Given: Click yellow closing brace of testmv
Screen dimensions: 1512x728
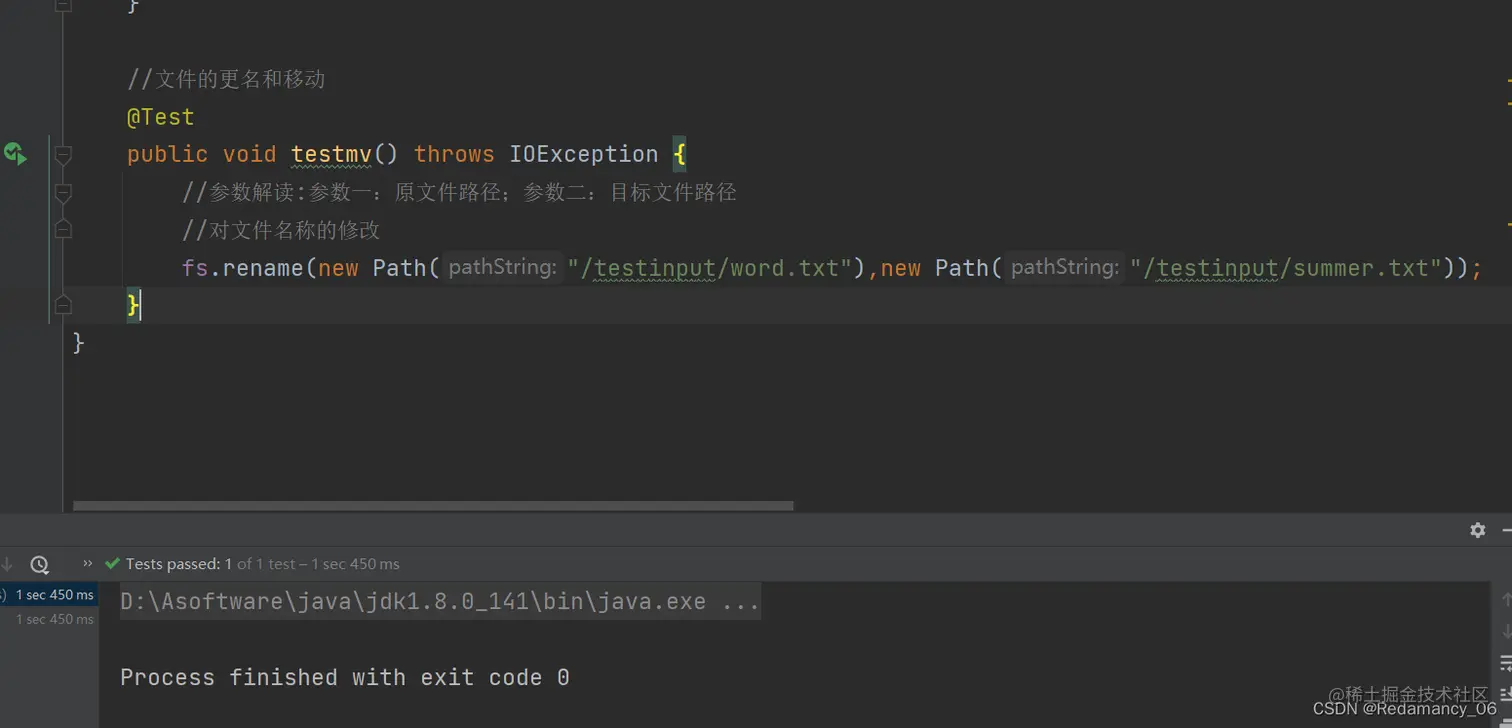Looking at the screenshot, I should click(x=133, y=305).
